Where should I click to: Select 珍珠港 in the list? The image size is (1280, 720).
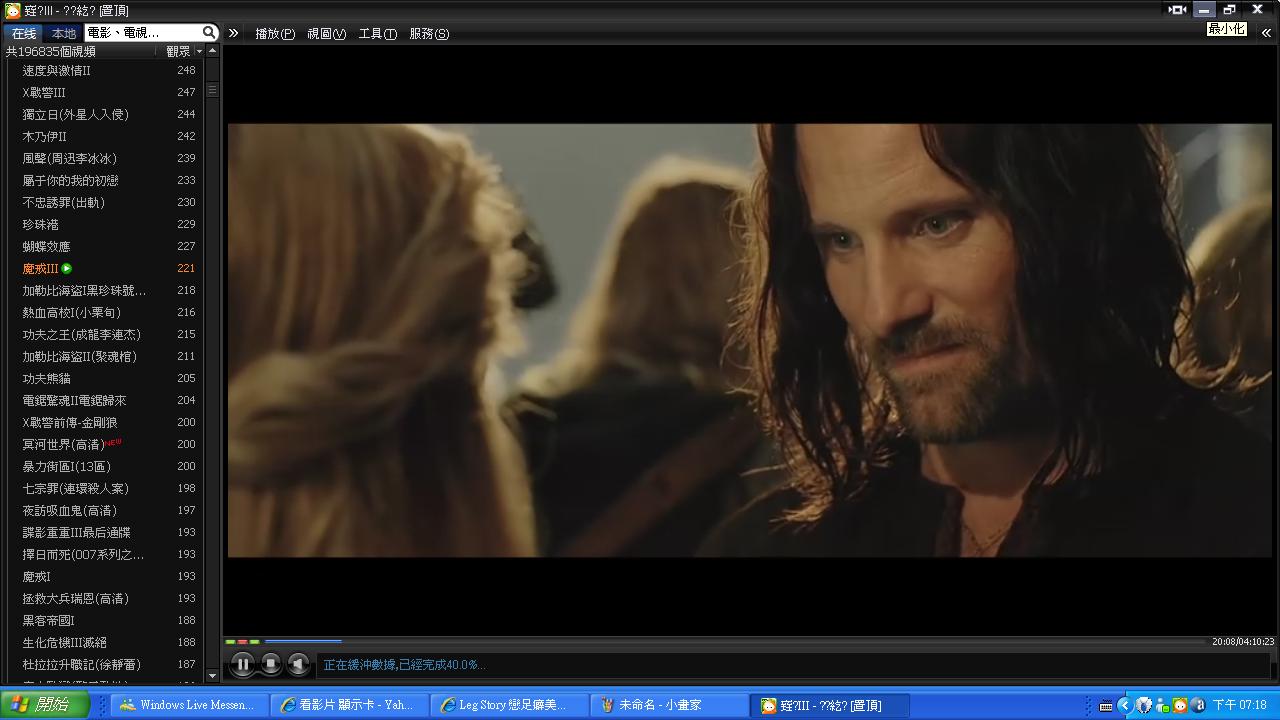pos(41,225)
